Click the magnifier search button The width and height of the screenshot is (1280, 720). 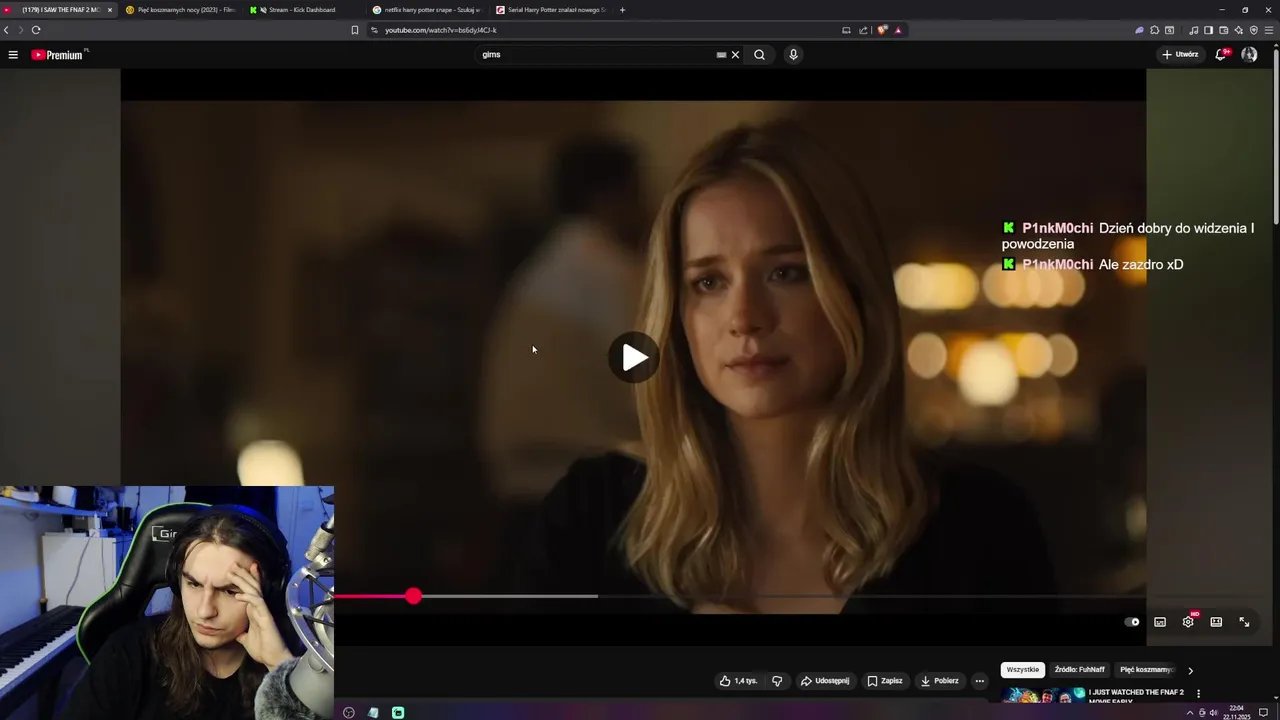[759, 55]
